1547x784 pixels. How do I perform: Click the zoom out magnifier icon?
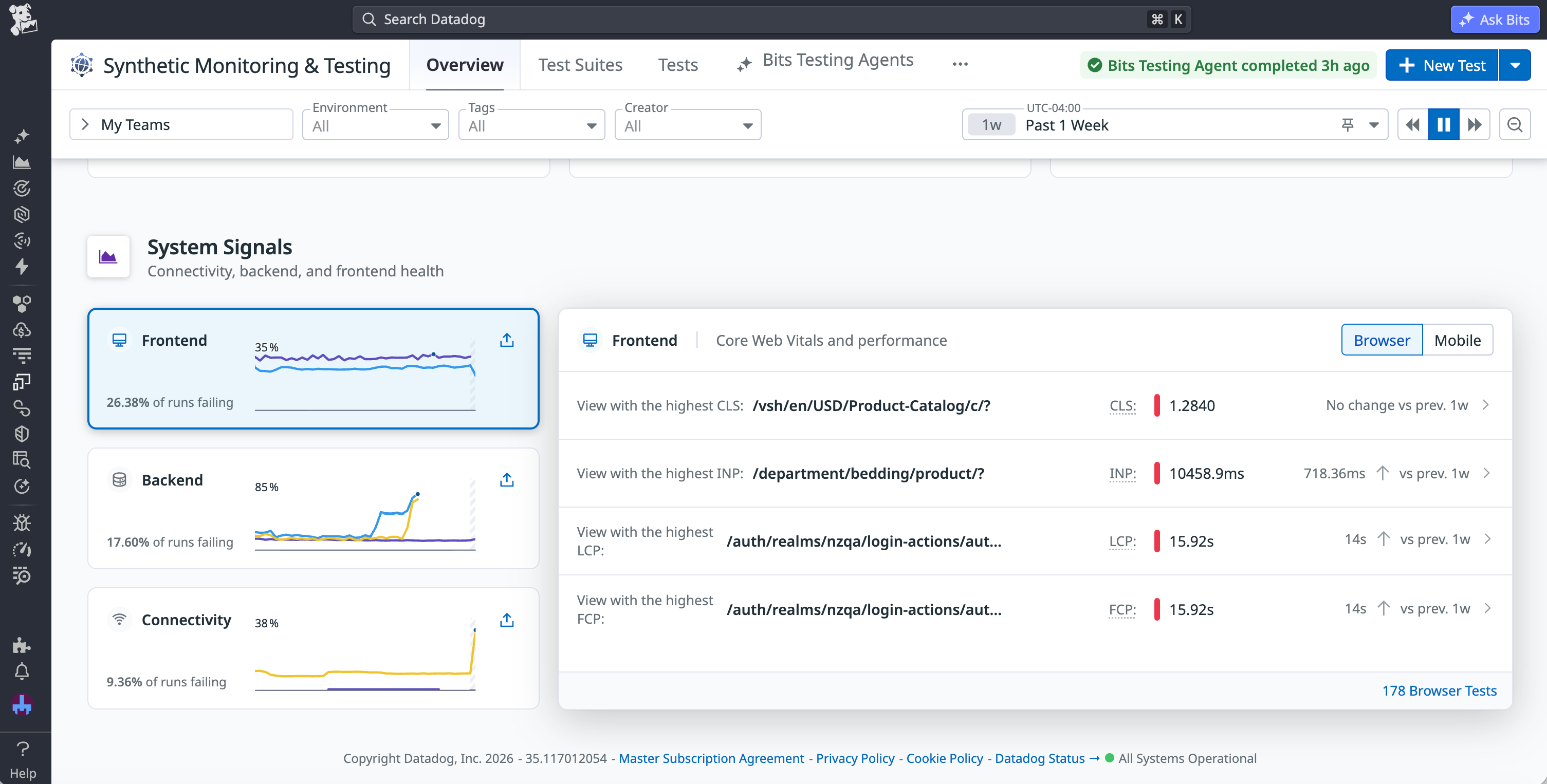coord(1515,125)
